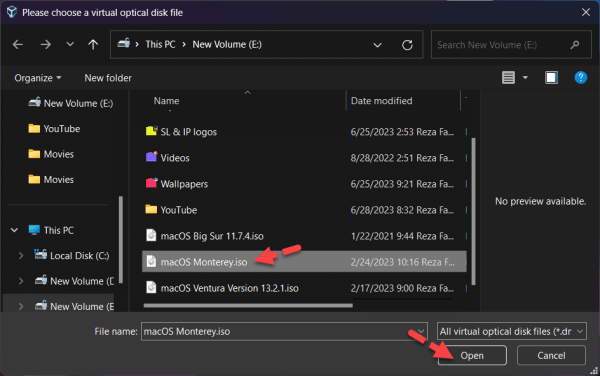Click the list view layout icon

click(508, 78)
